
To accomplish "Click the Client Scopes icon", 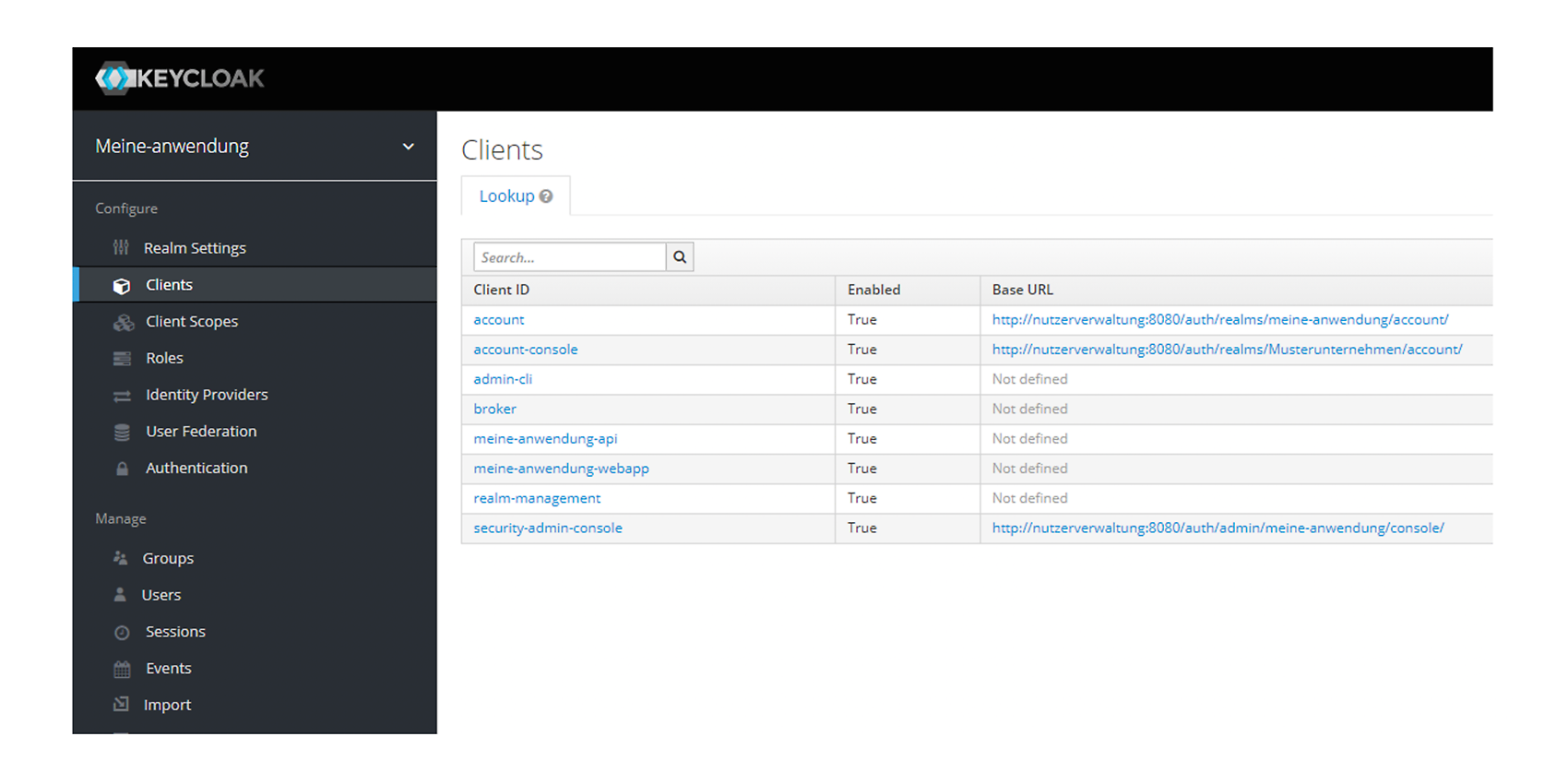I will click(x=124, y=322).
